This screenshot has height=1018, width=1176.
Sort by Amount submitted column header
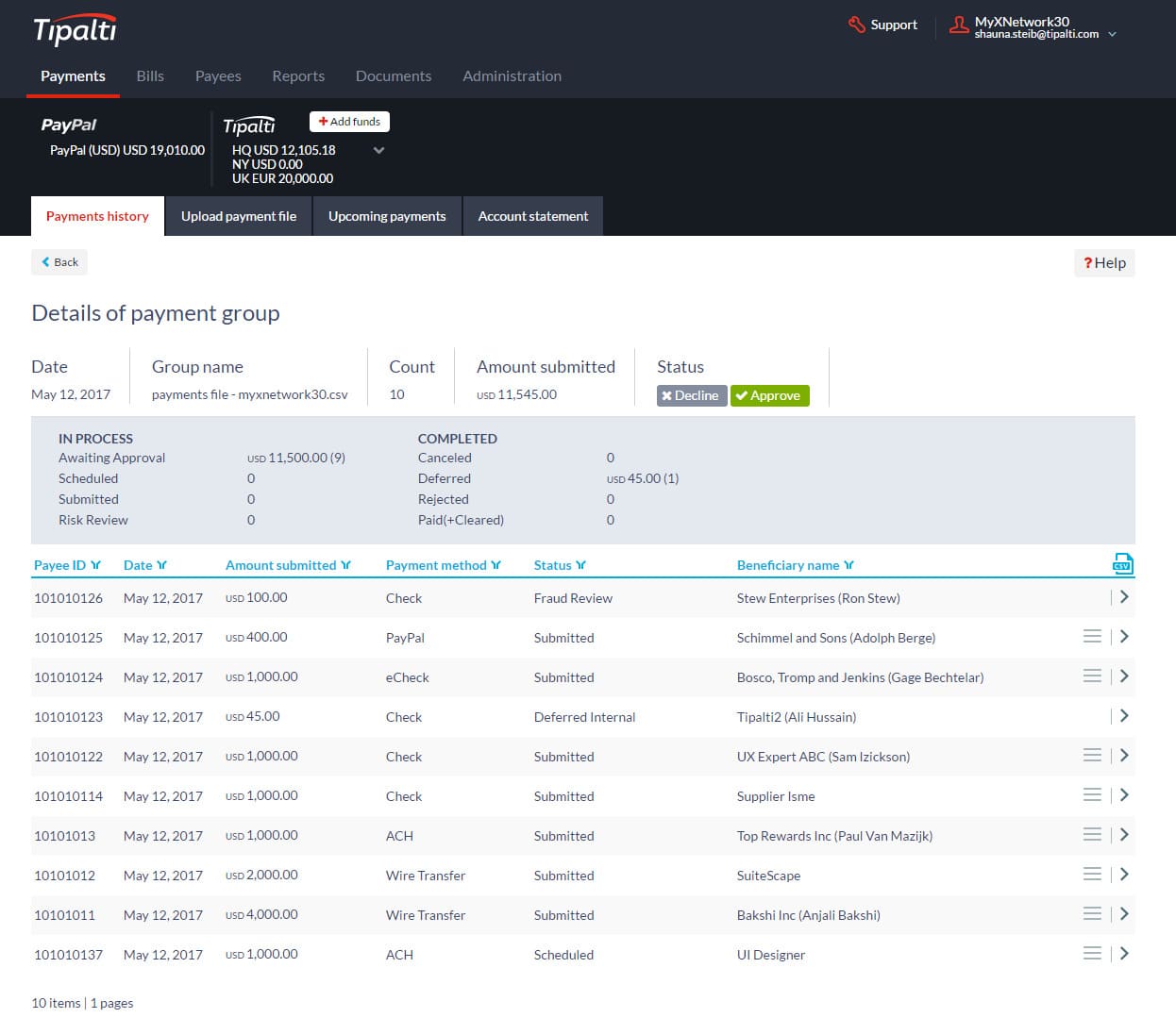point(280,565)
